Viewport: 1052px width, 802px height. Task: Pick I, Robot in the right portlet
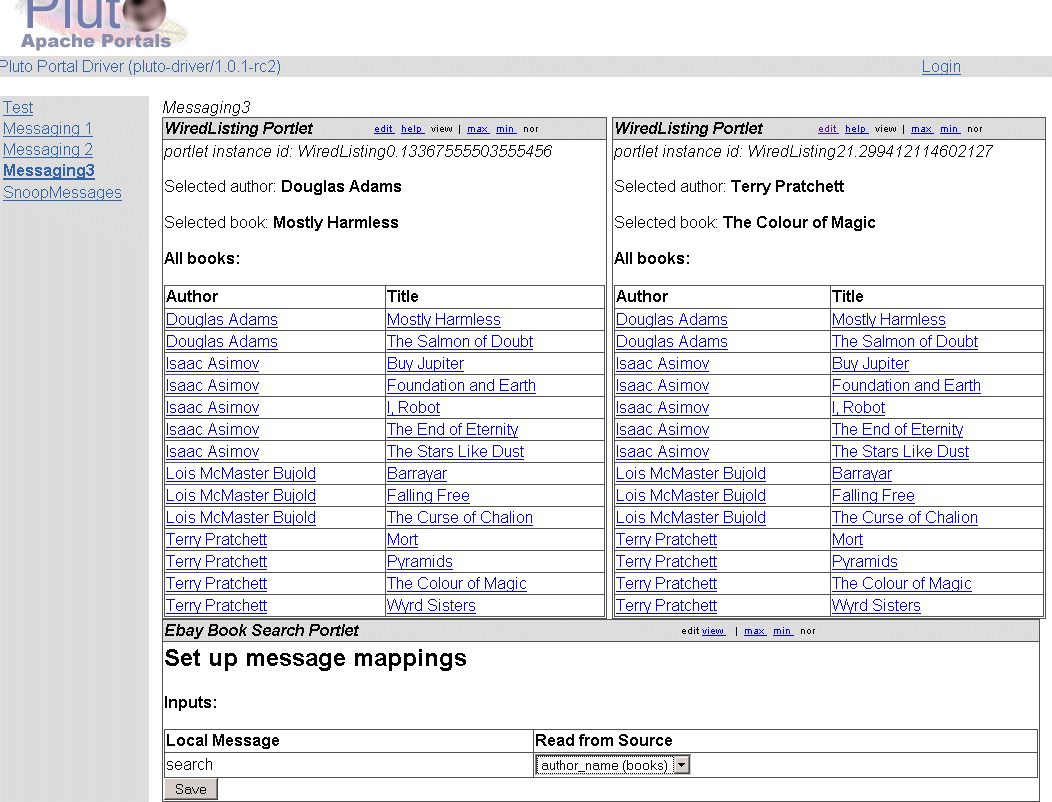[x=858, y=407]
